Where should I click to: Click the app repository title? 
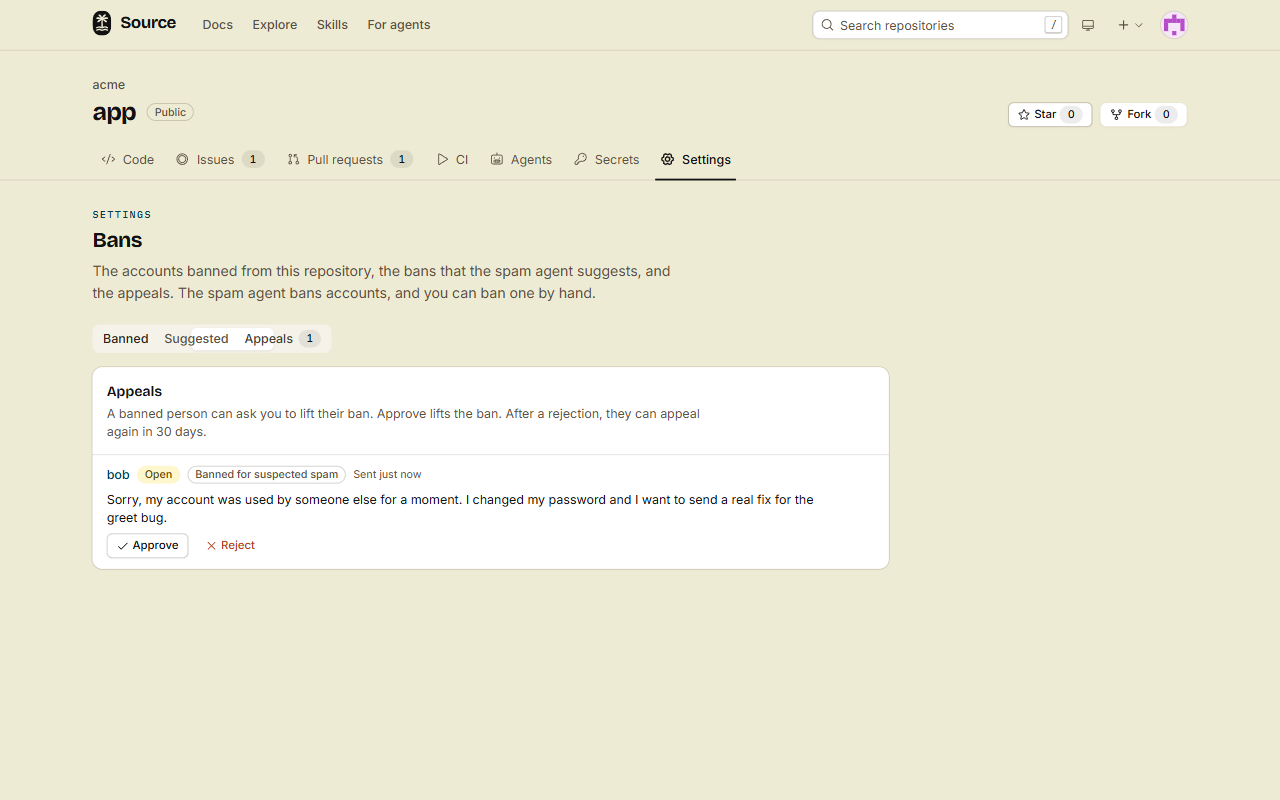tap(114, 113)
